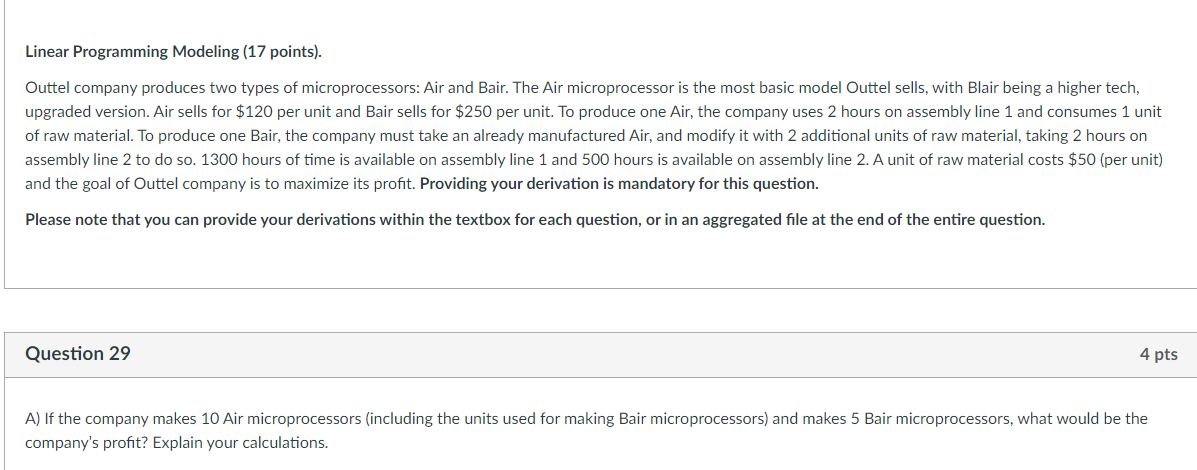This screenshot has width=1197, height=470.
Task: Click the 'Explain your calculations.' sentence
Action: pyautogui.click(x=242, y=442)
